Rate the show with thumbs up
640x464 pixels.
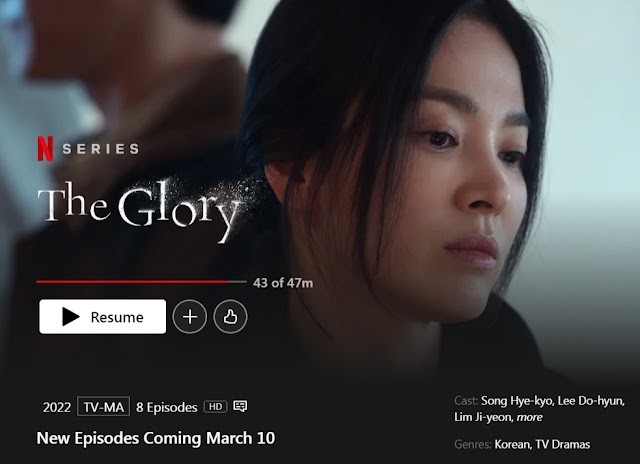[230, 317]
